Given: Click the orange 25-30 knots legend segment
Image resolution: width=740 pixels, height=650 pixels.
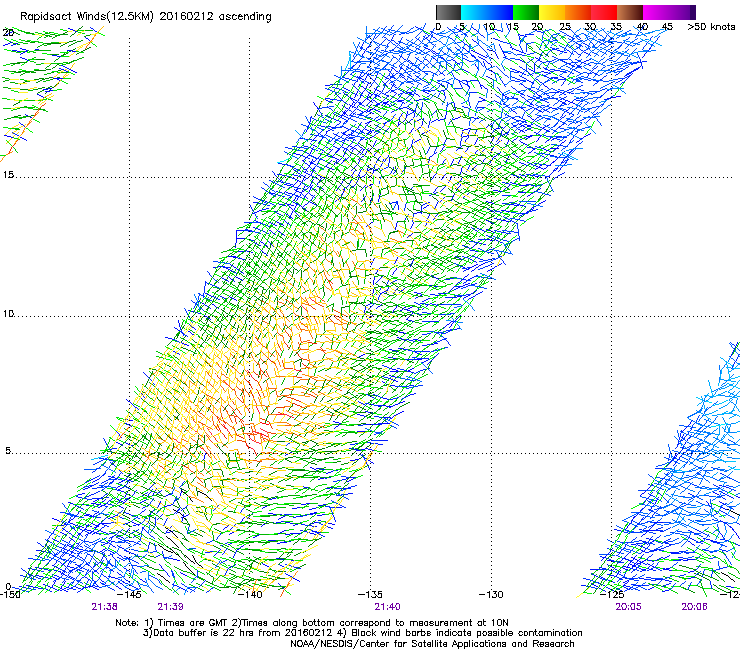Looking at the screenshot, I should click(x=578, y=12).
